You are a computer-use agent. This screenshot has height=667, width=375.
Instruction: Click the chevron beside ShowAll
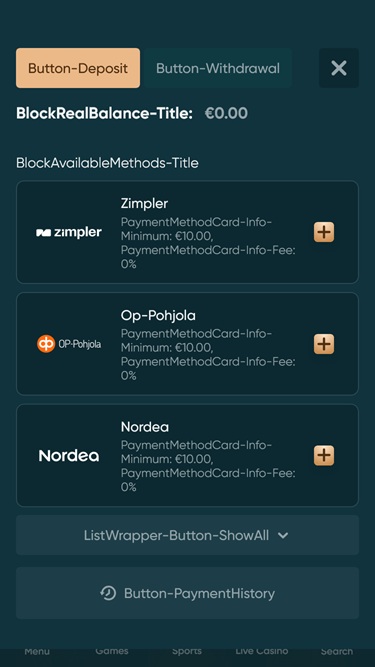(x=283, y=536)
